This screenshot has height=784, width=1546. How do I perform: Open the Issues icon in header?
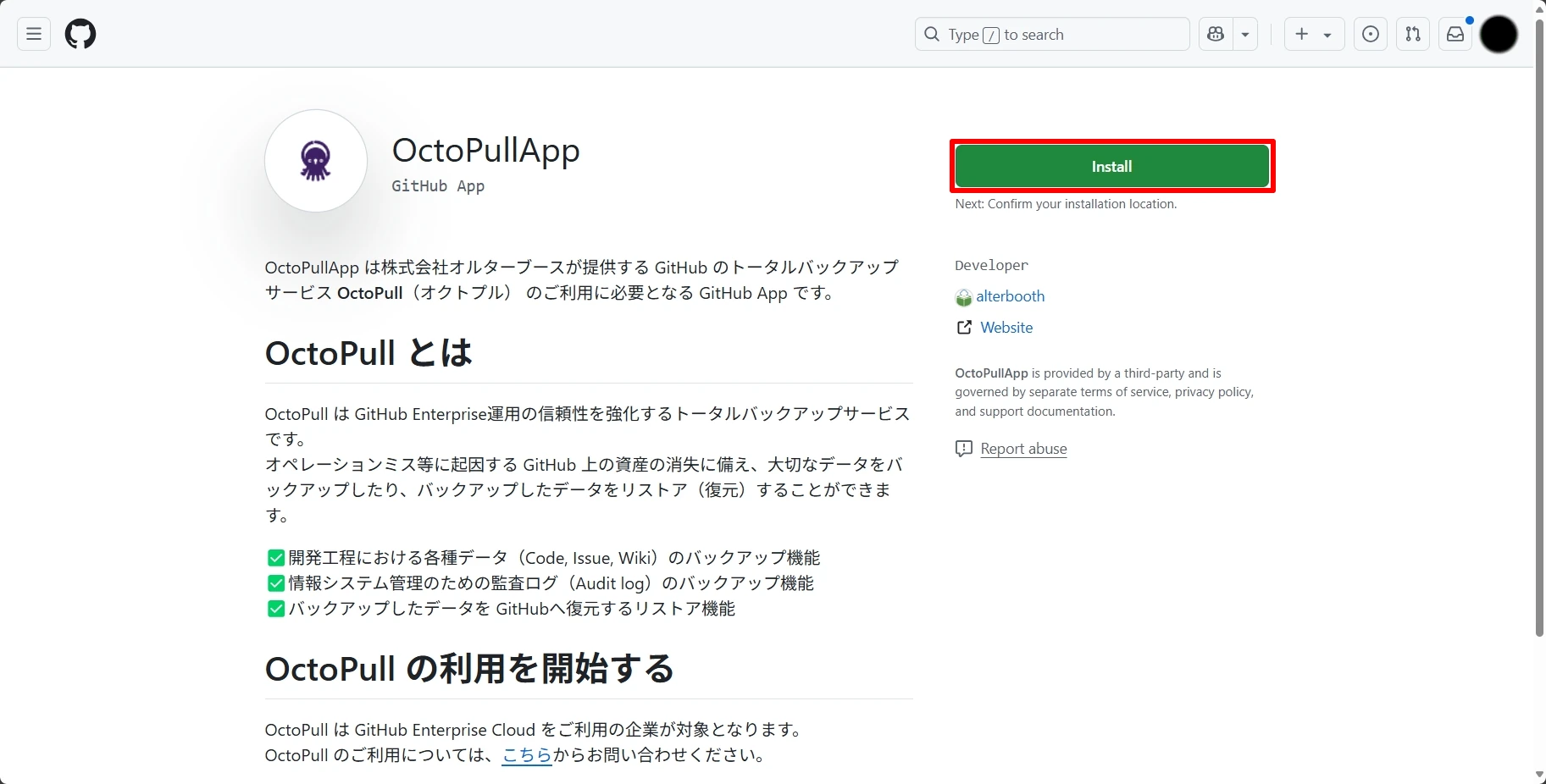click(1370, 35)
